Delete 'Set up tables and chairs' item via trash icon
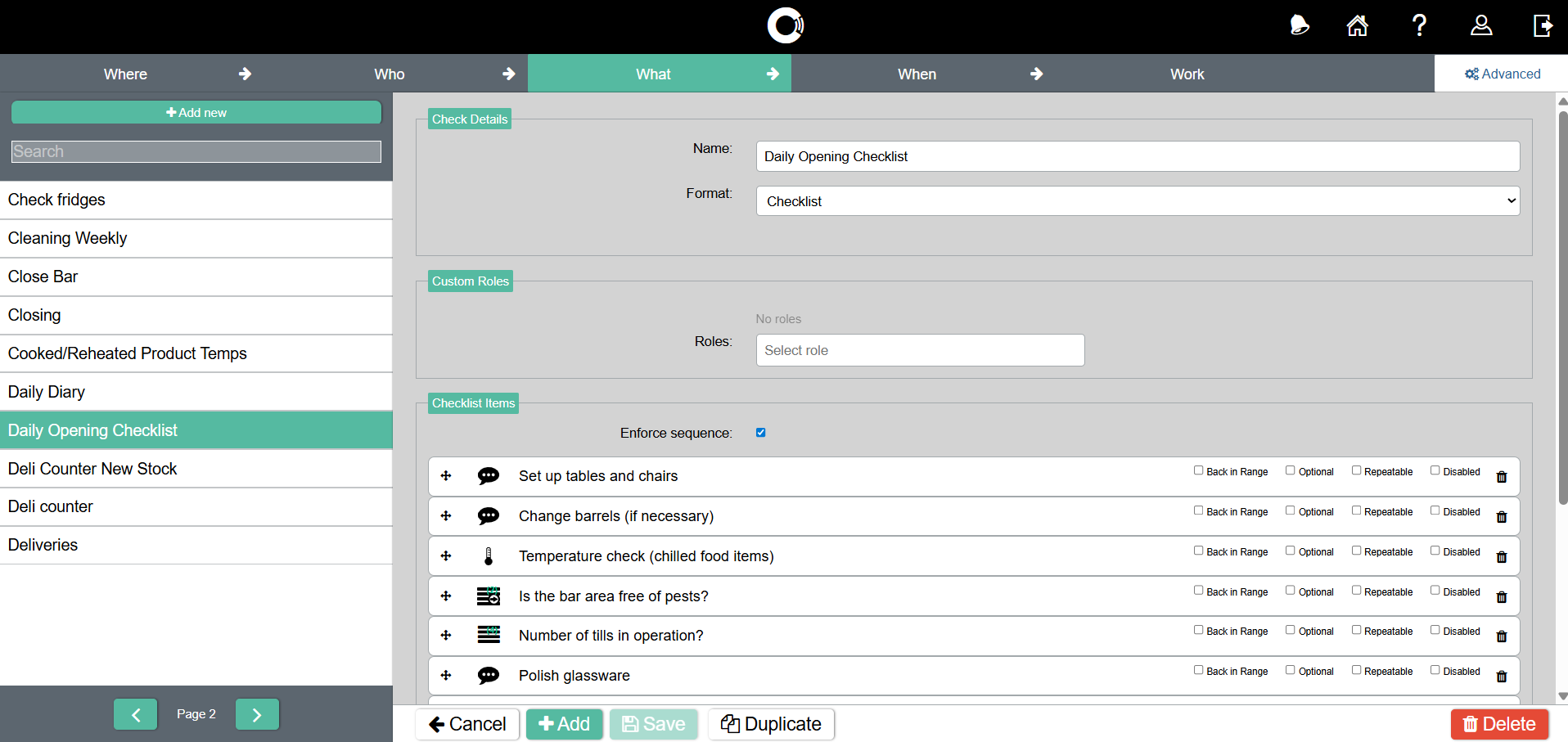Image resolution: width=1568 pixels, height=742 pixels. pyautogui.click(x=1501, y=477)
